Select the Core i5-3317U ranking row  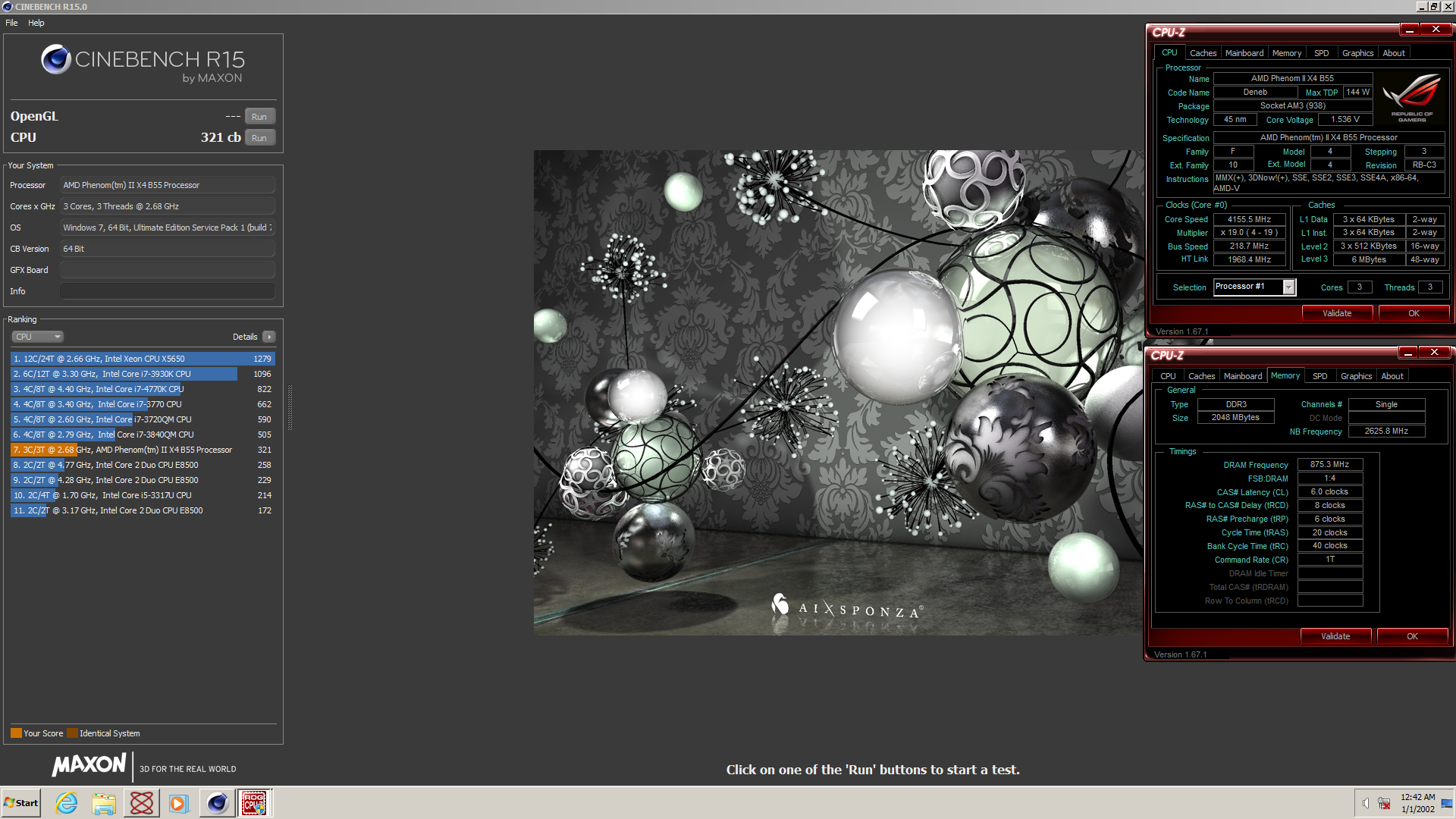click(x=143, y=495)
